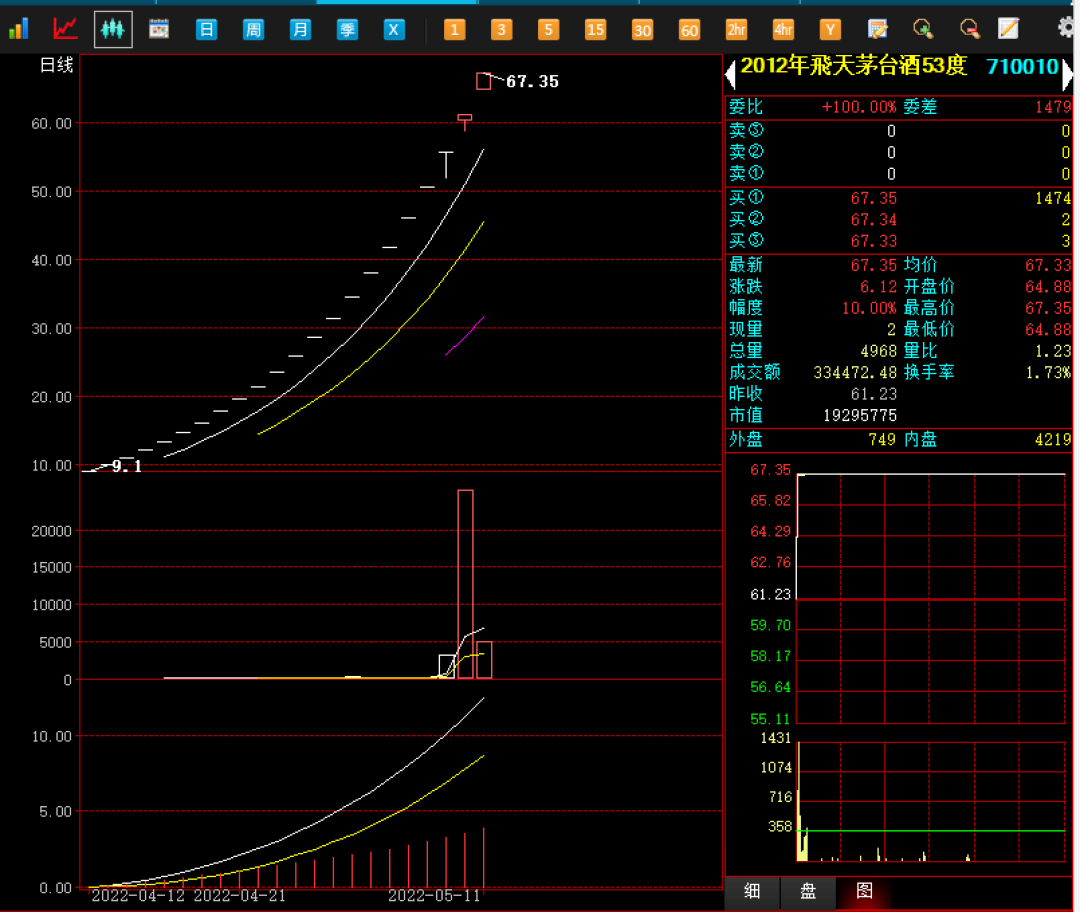Click the 买① bid price 67.35

tap(873, 198)
